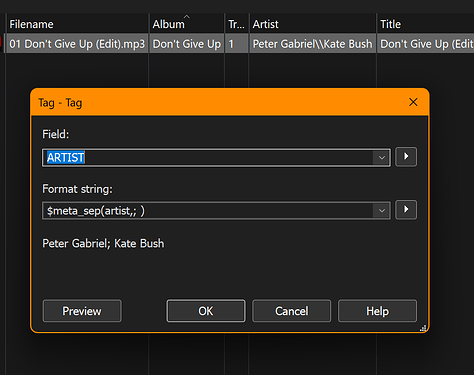Confirm the dialog with OK
Viewport: 474px width, 375px height.
206,311
